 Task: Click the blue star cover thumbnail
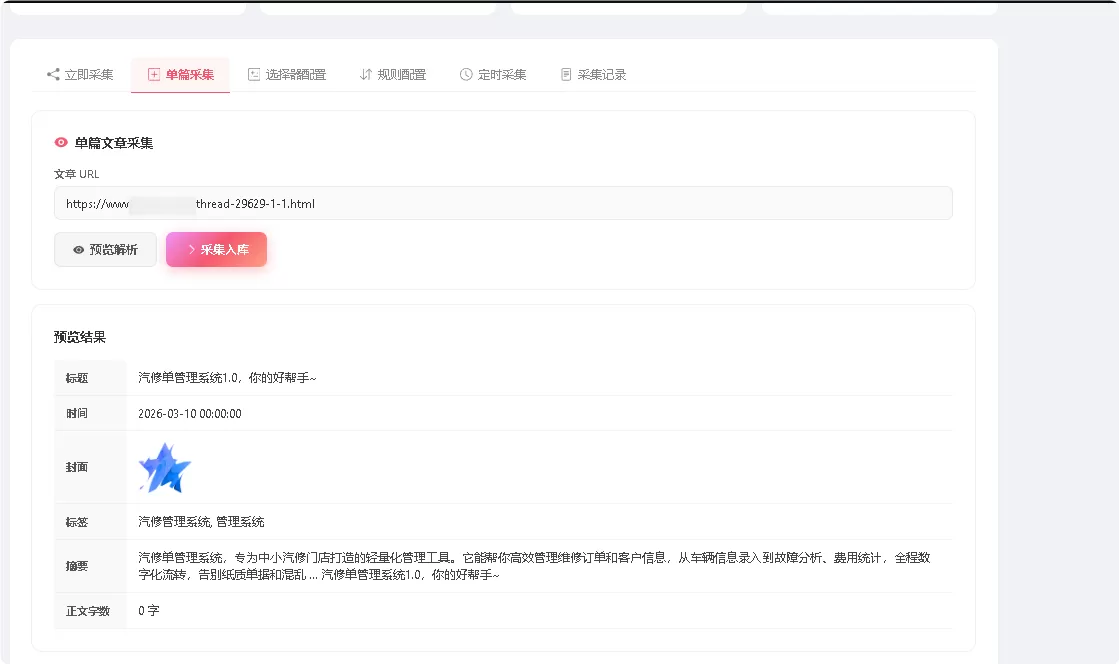click(163, 467)
